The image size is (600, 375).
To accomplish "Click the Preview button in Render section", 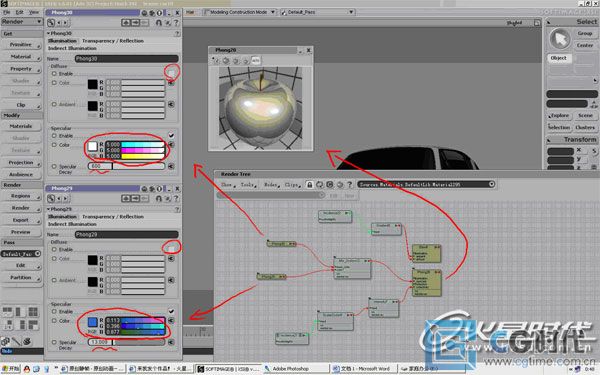I will tap(21, 232).
